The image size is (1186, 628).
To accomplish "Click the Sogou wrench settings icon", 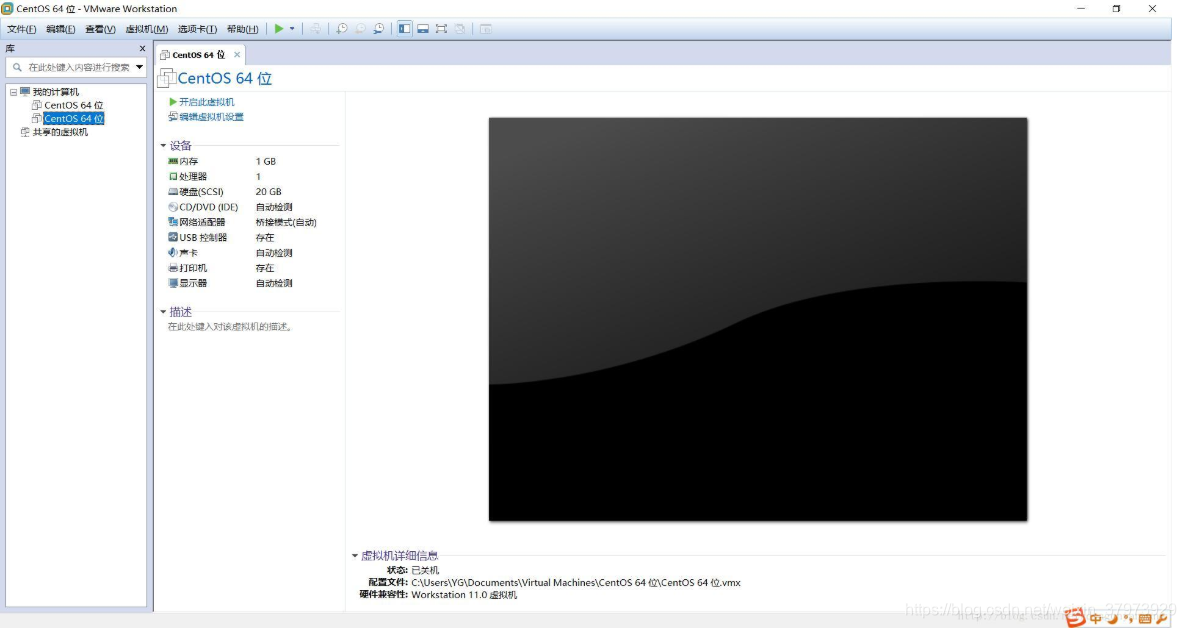I will (1161, 619).
